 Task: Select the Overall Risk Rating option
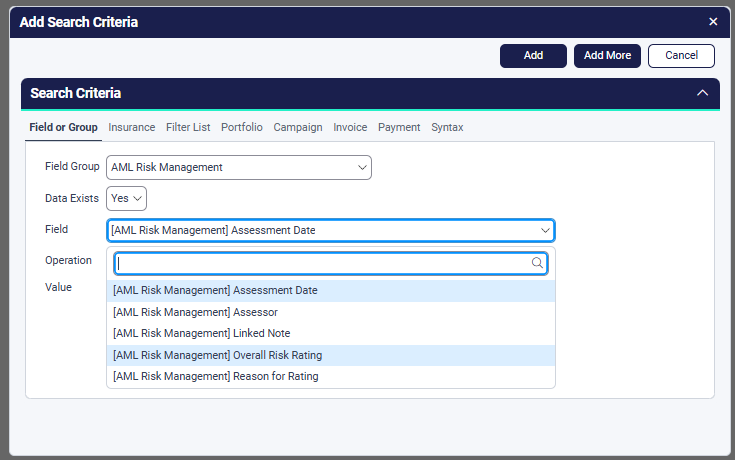(331, 355)
